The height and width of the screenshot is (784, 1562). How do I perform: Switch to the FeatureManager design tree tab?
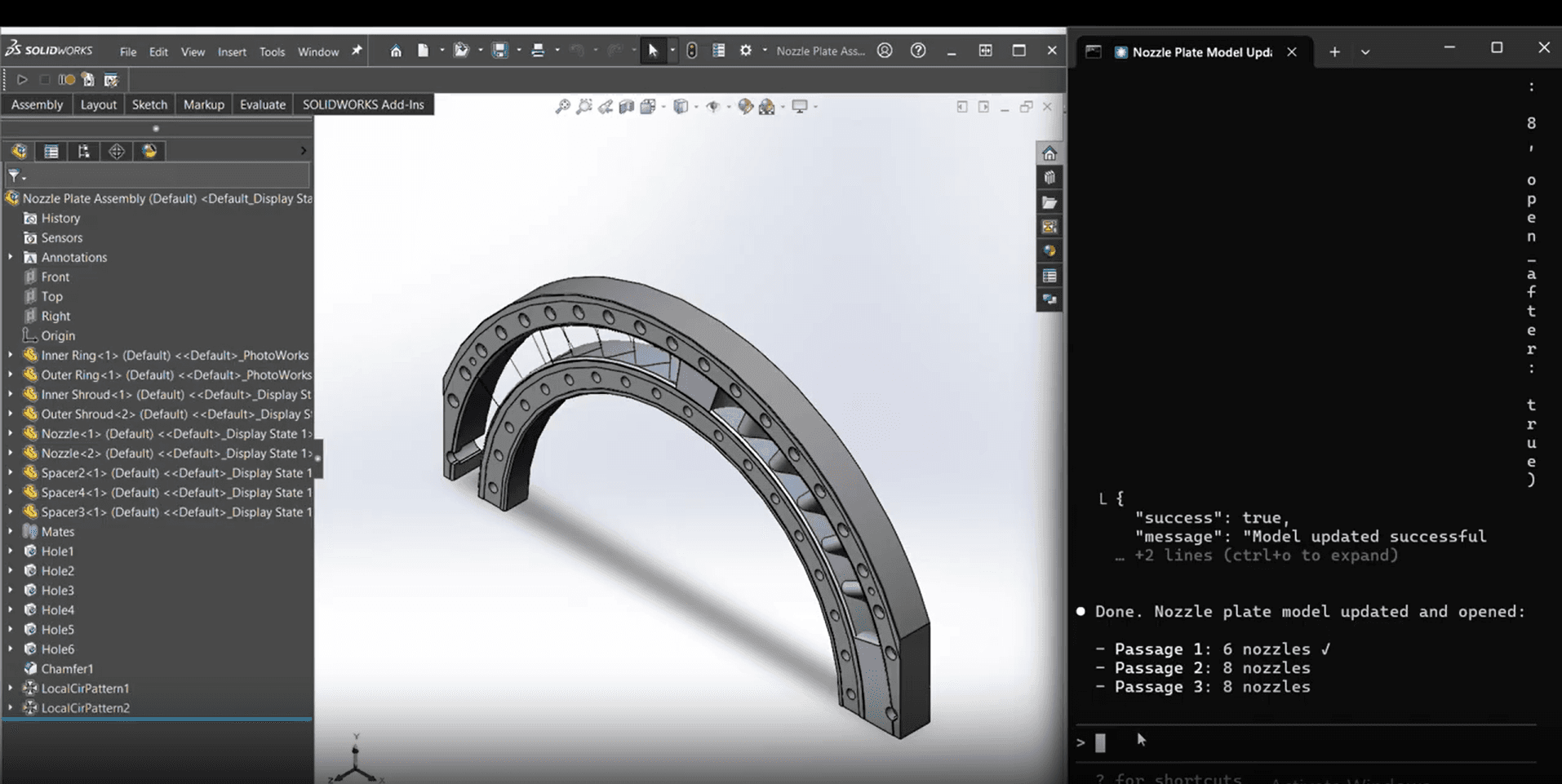click(19, 151)
